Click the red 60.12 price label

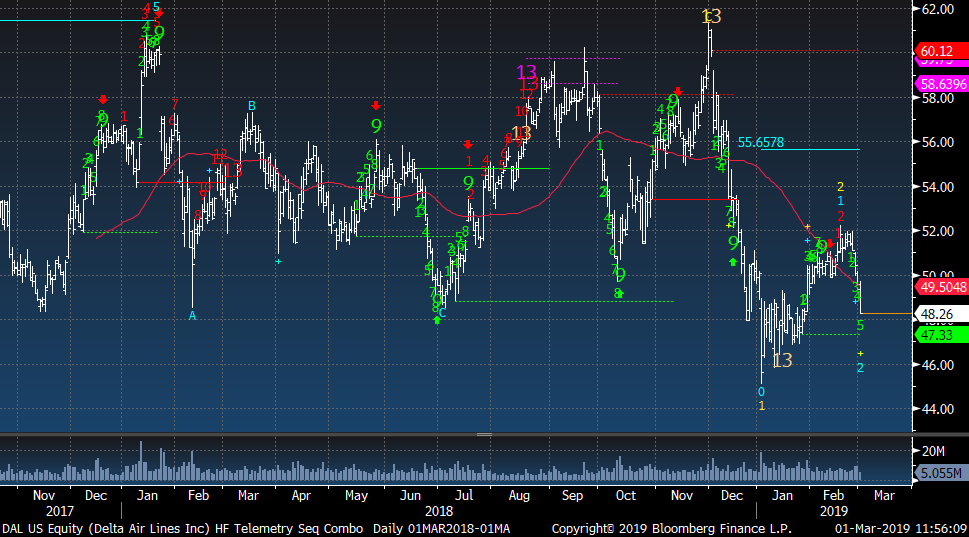pyautogui.click(x=940, y=51)
